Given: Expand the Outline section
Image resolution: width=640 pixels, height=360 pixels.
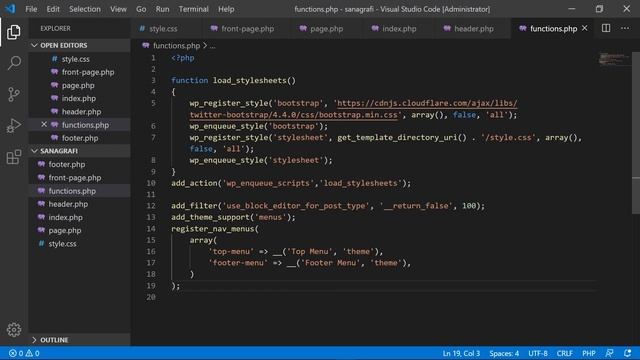Looking at the screenshot, I should pyautogui.click(x=80, y=340).
